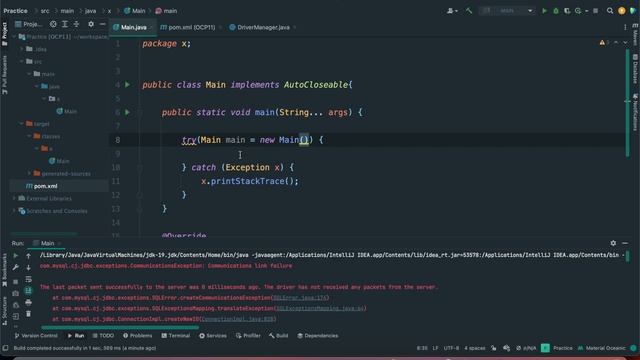Open the Dependencies tool tab
The height and width of the screenshot is (360, 640).
318,336
